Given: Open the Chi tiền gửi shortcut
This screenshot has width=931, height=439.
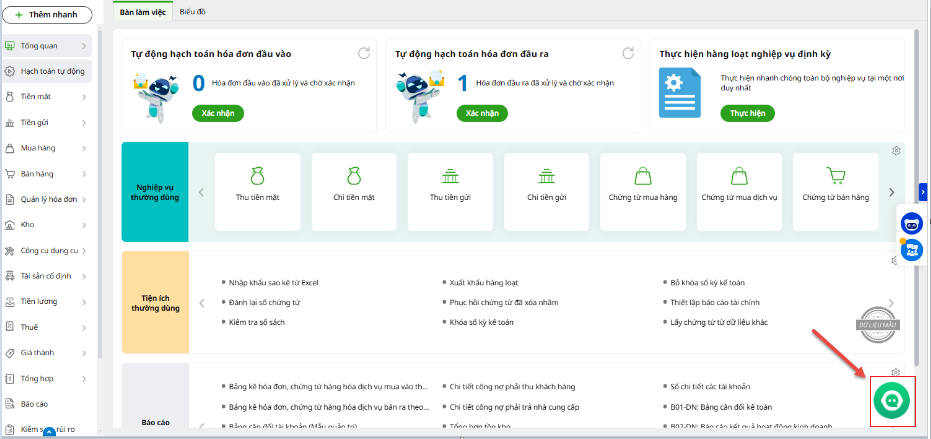Looking at the screenshot, I should (x=546, y=184).
